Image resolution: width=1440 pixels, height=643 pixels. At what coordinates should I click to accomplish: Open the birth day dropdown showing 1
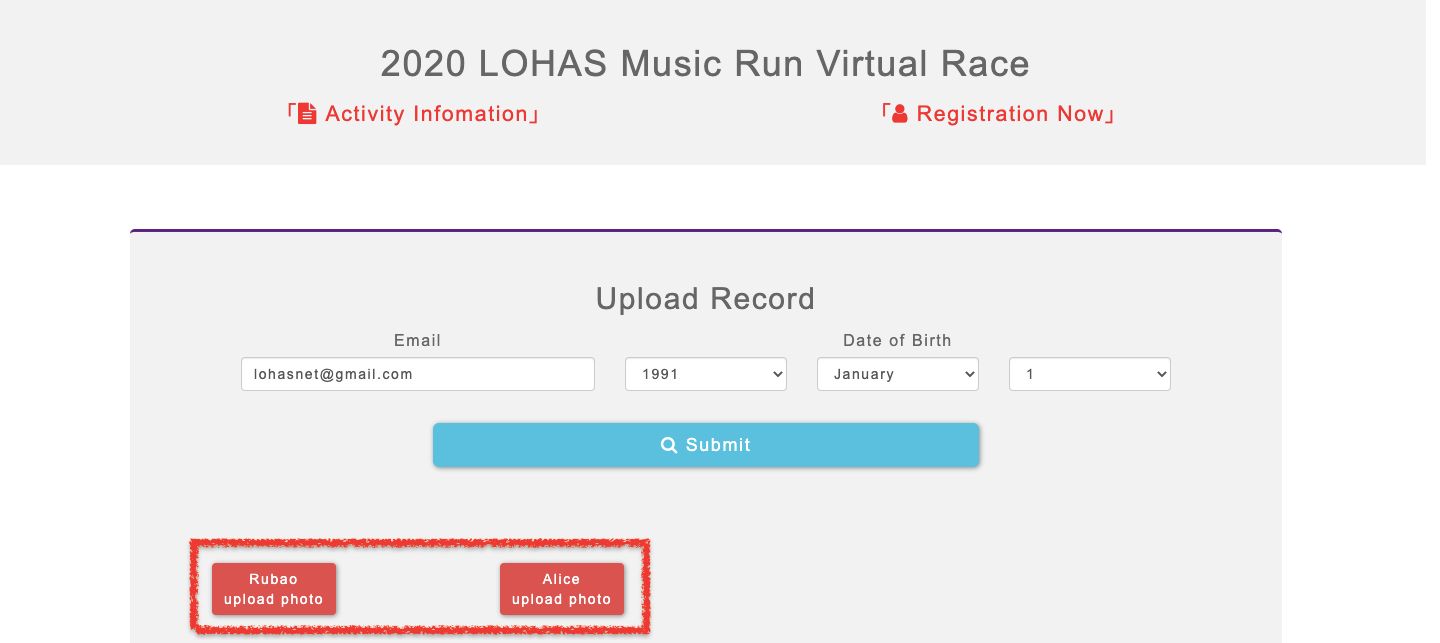[x=1090, y=374]
